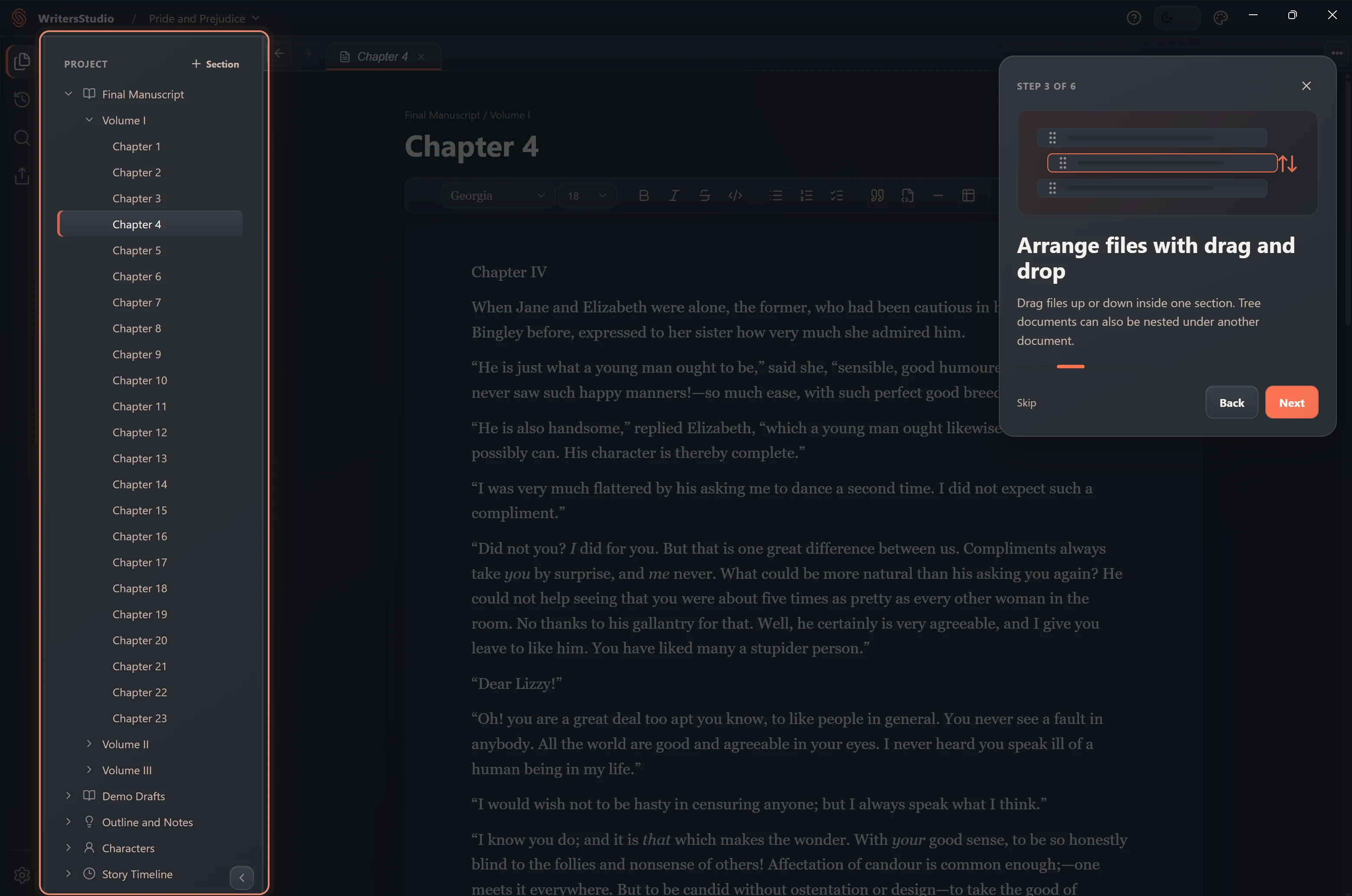Image resolution: width=1352 pixels, height=896 pixels.
Task: Insert a horizontal divider line
Action: [x=938, y=195]
